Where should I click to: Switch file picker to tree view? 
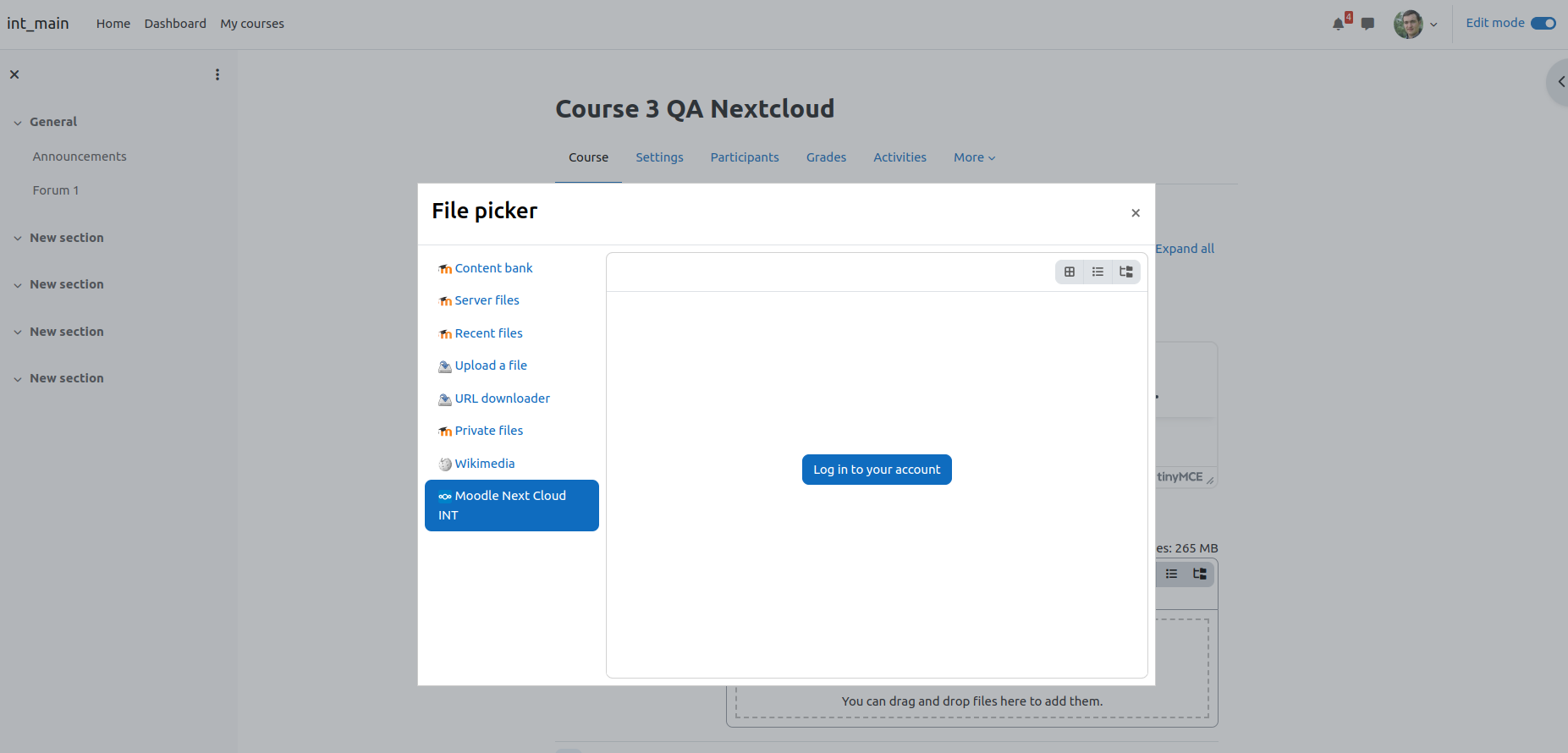(1126, 272)
